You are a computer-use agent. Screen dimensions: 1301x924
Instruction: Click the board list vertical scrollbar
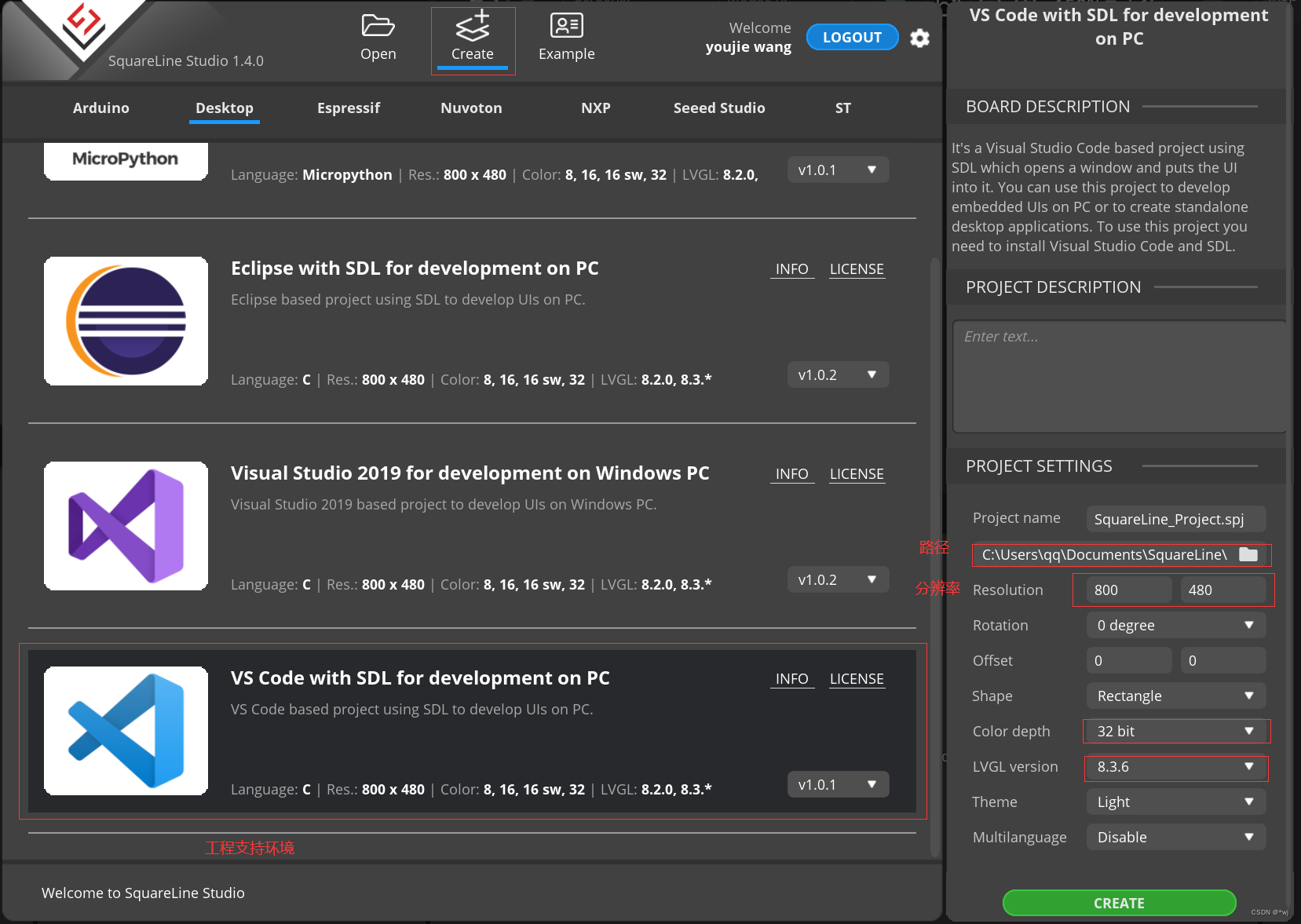pos(934,557)
